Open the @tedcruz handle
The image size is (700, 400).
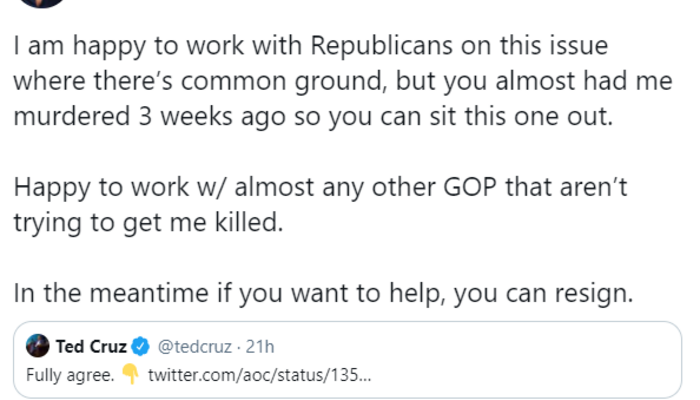(194, 347)
